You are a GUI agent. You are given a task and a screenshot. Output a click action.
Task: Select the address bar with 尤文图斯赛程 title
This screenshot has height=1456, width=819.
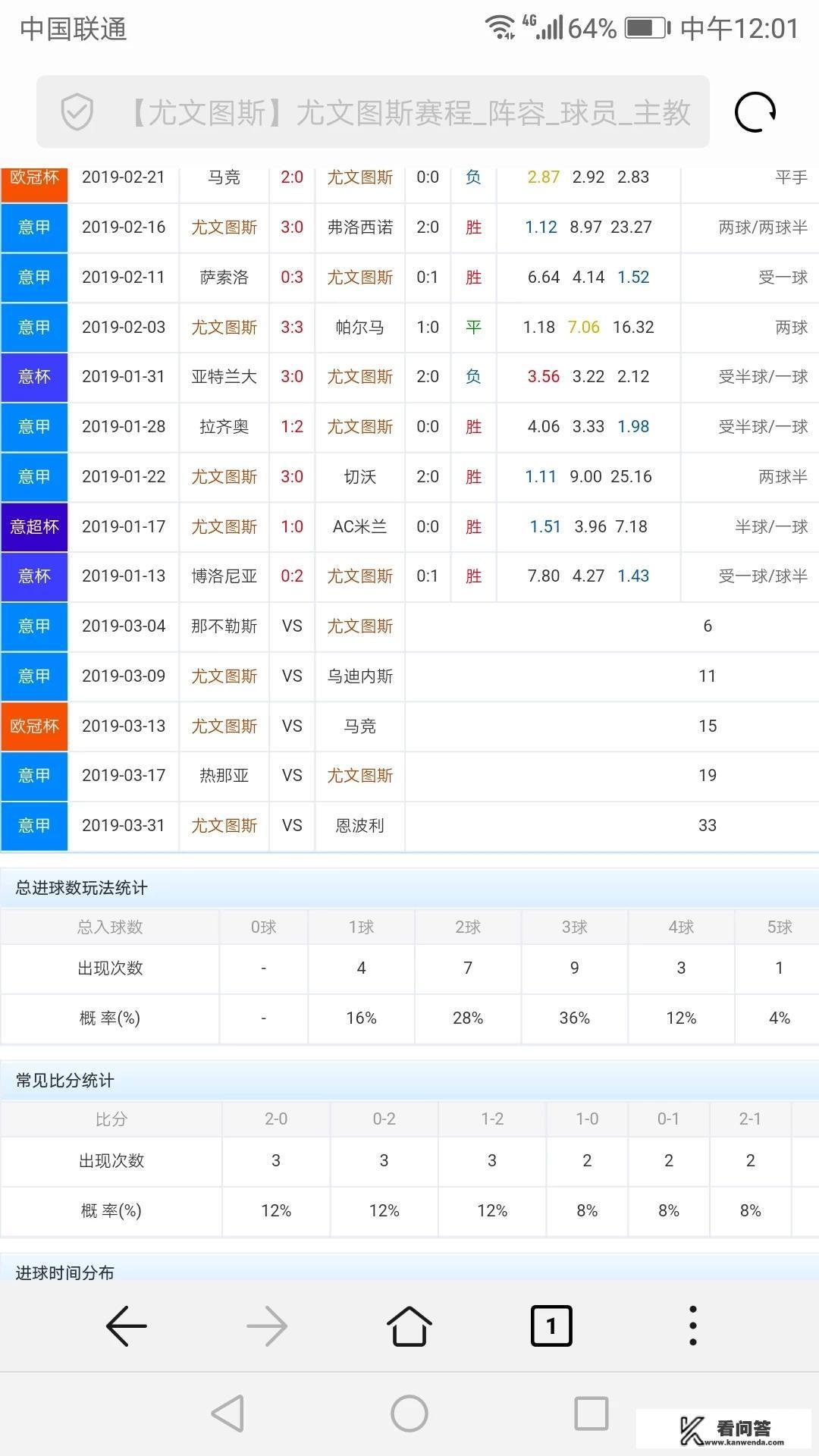(373, 112)
